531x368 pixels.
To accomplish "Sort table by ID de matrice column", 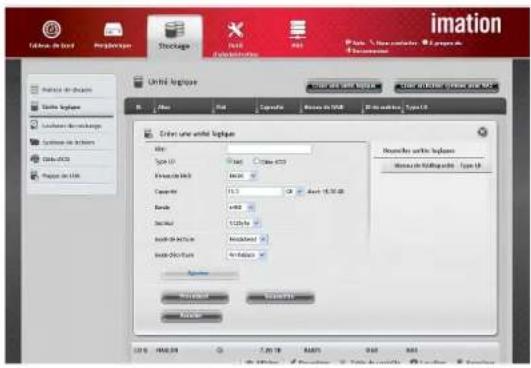I will (382, 107).
